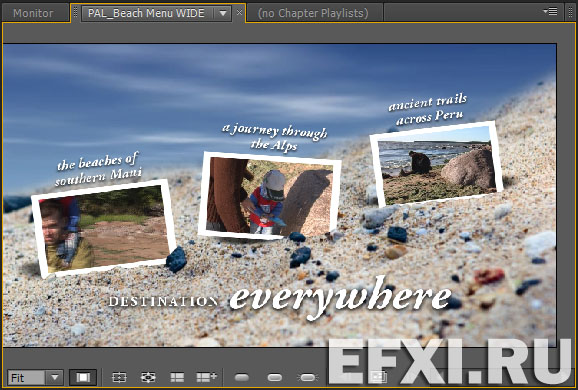Switch to the (no Chapter Playlists) tab

coord(313,13)
